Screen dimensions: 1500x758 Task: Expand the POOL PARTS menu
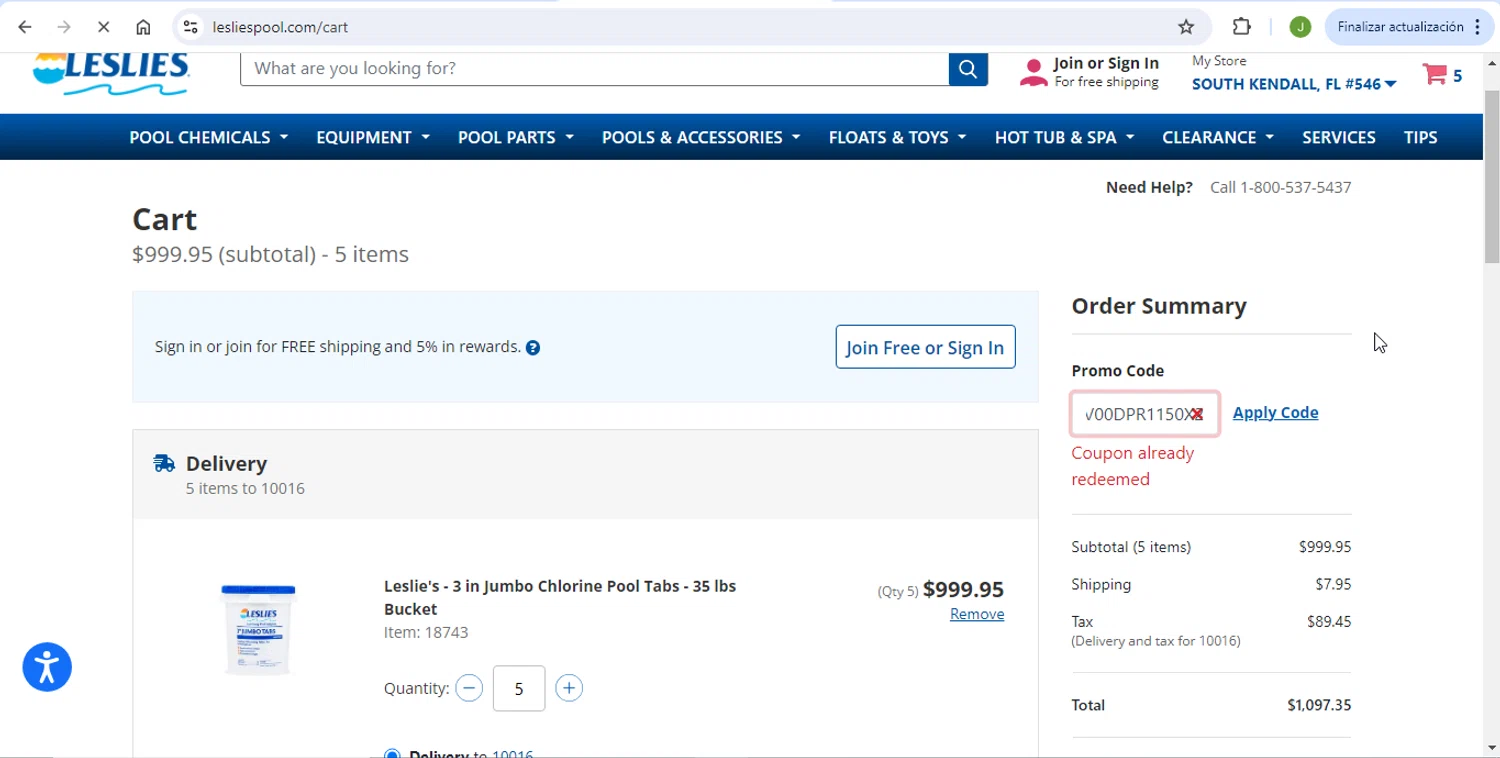(x=516, y=137)
